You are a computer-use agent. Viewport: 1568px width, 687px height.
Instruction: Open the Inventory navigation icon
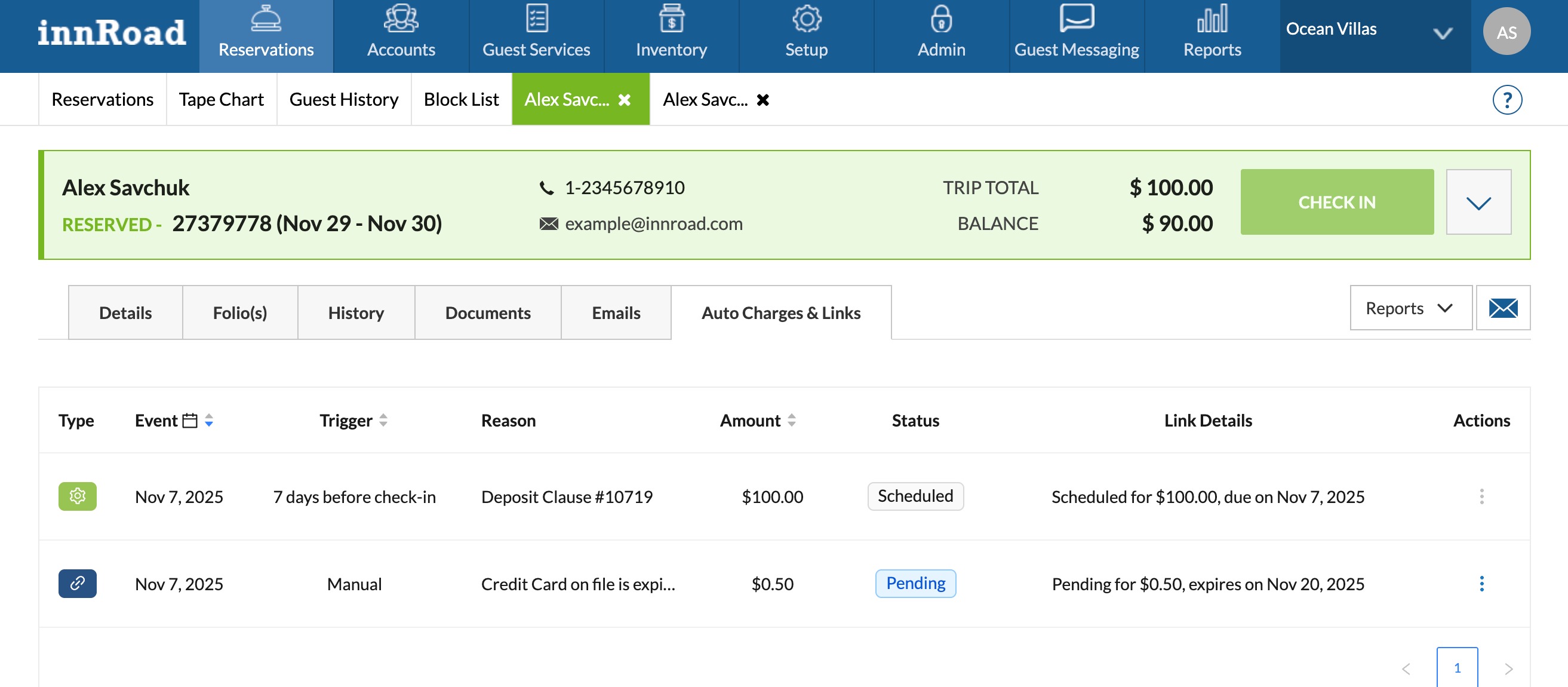[x=671, y=20]
